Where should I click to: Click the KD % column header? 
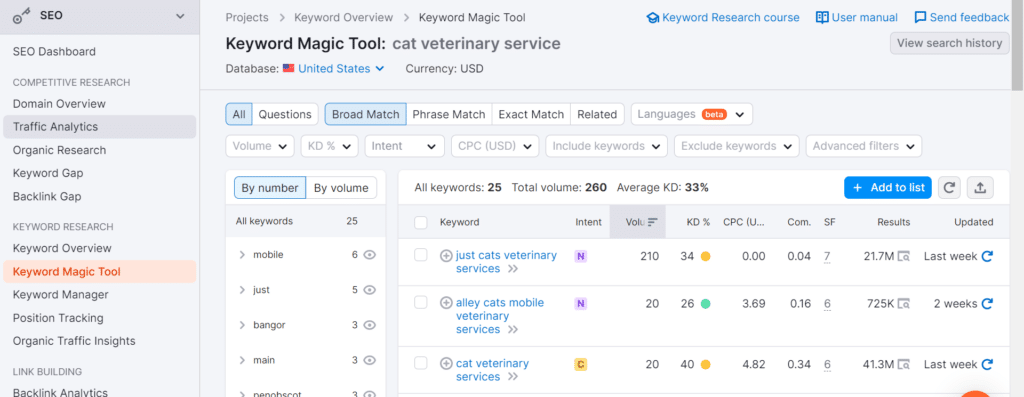698,222
